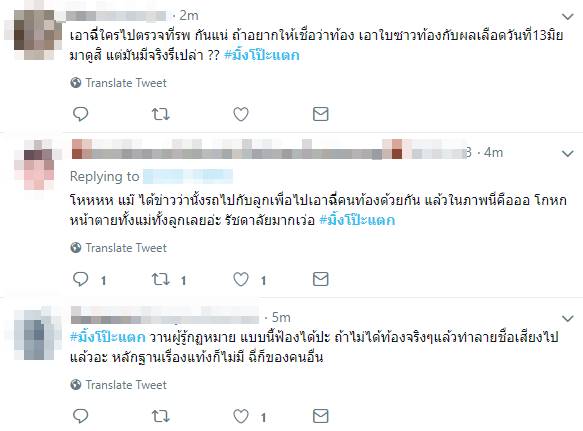Send the 2m tweet via direct message
This screenshot has width=583, height=431.
(x=321, y=114)
